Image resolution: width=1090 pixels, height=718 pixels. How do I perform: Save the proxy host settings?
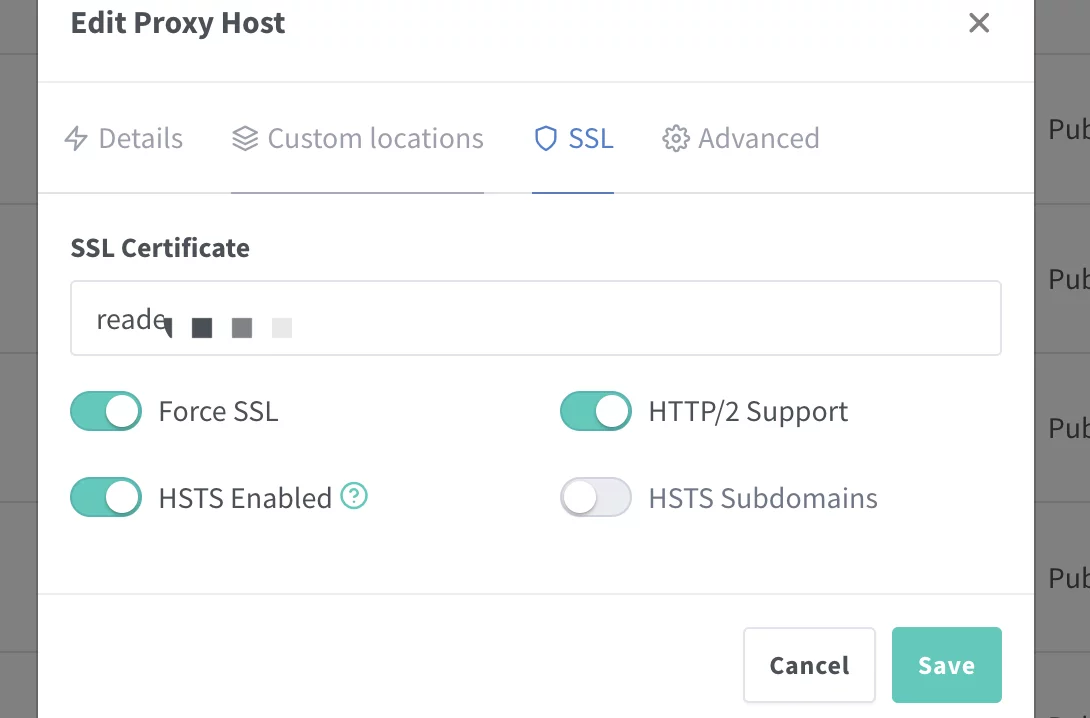pos(947,665)
